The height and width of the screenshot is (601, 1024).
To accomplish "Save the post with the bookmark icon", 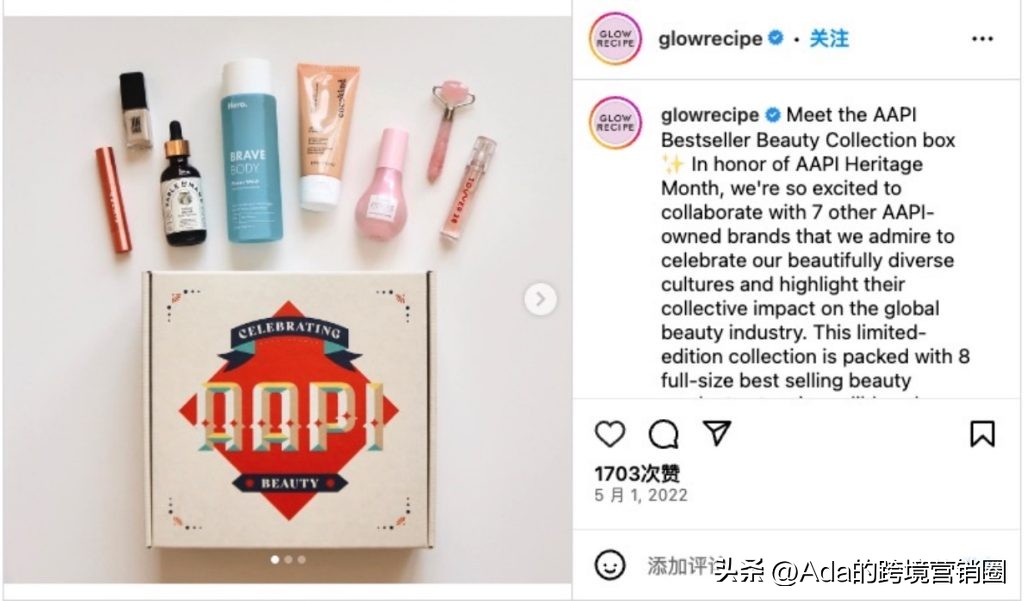I will point(982,434).
